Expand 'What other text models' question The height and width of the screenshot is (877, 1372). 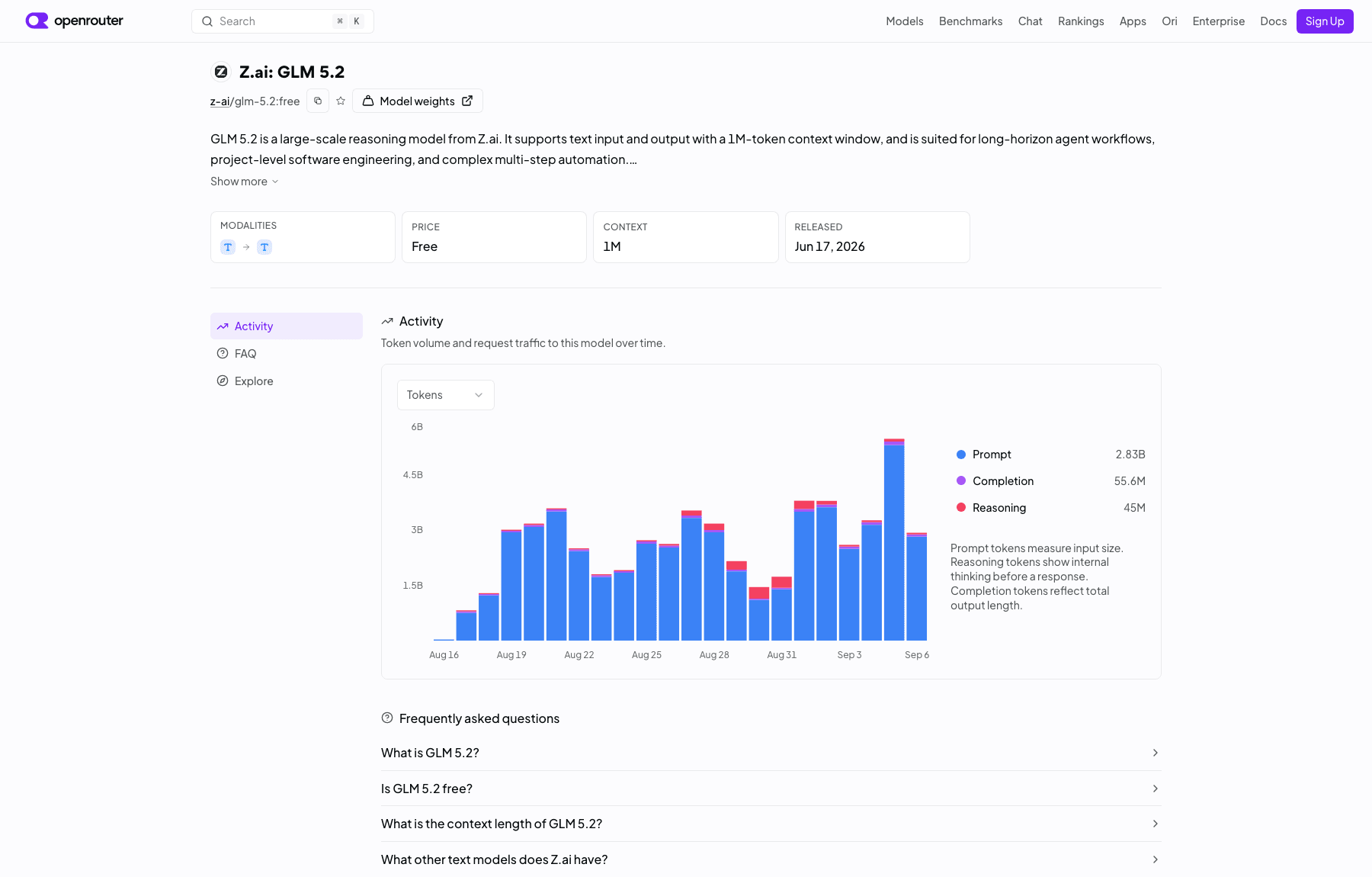point(771,859)
